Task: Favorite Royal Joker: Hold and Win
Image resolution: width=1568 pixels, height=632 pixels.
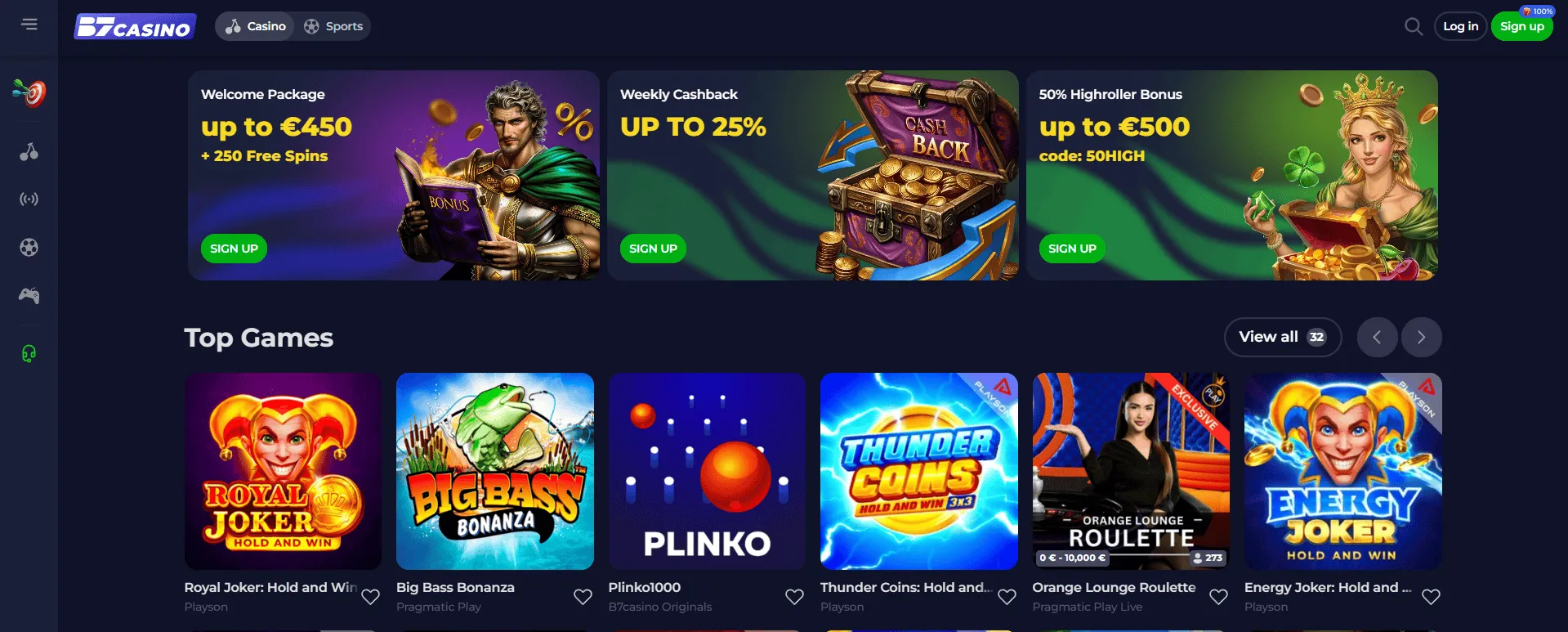Action: 370,597
